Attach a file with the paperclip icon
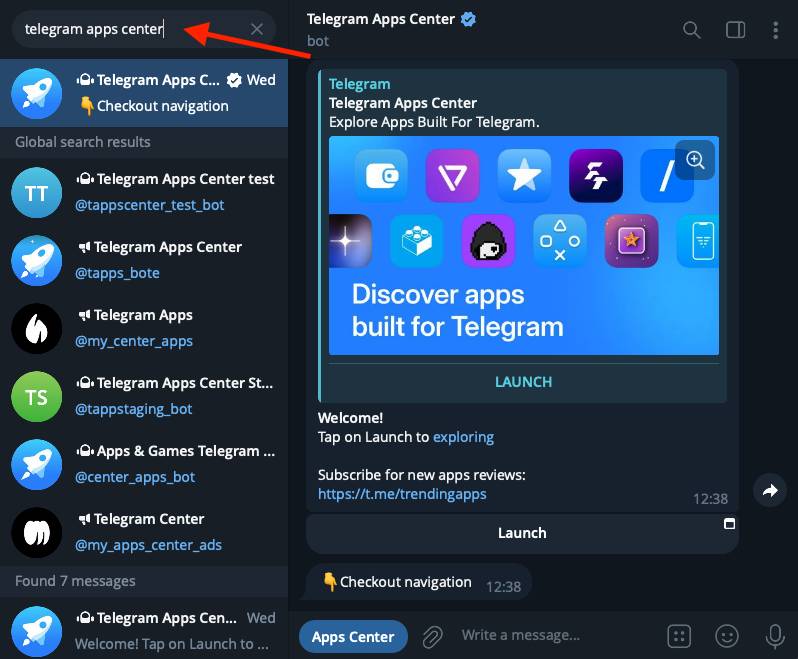 tap(432, 636)
